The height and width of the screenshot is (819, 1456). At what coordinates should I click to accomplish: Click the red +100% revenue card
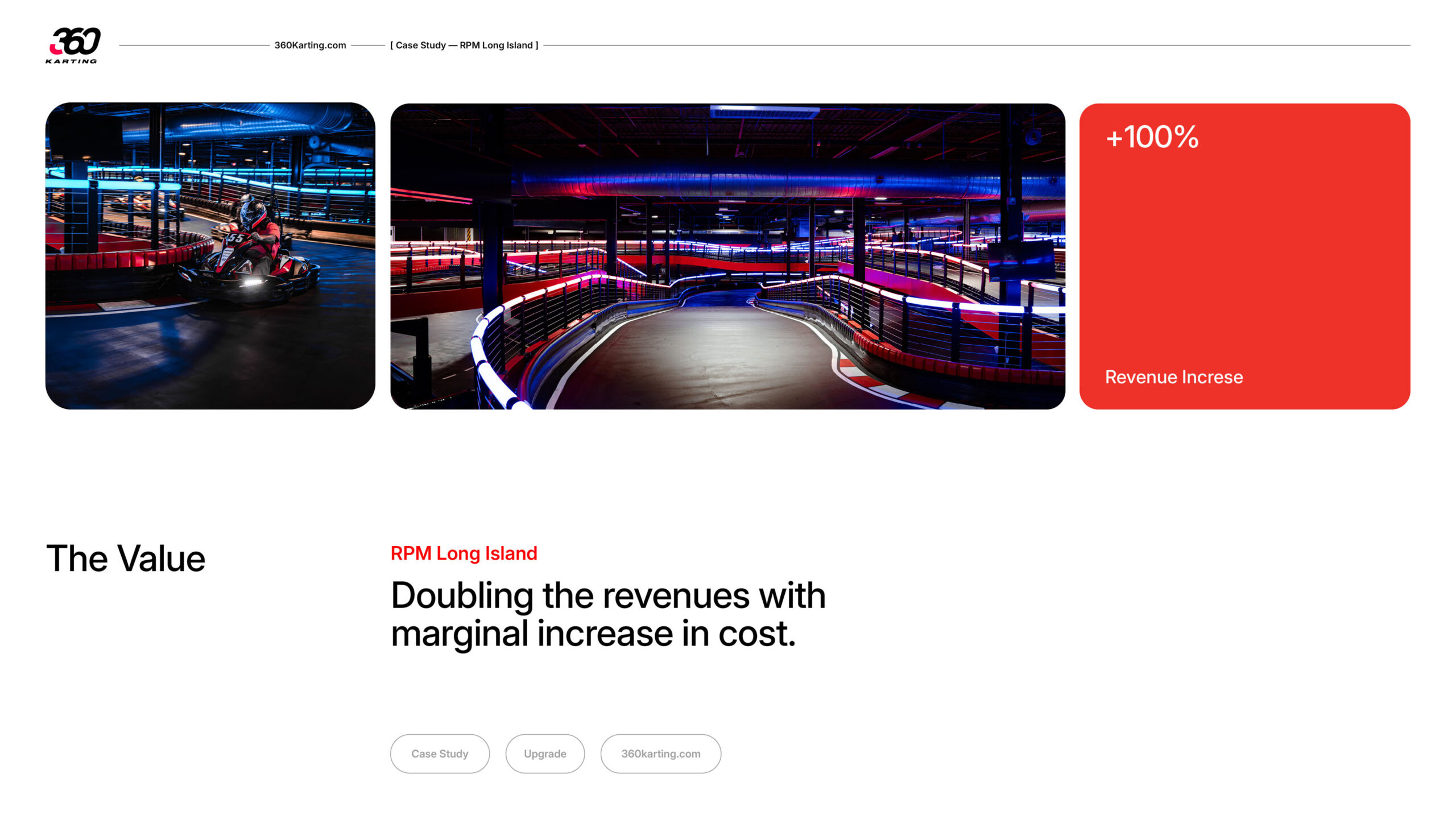(x=1244, y=256)
